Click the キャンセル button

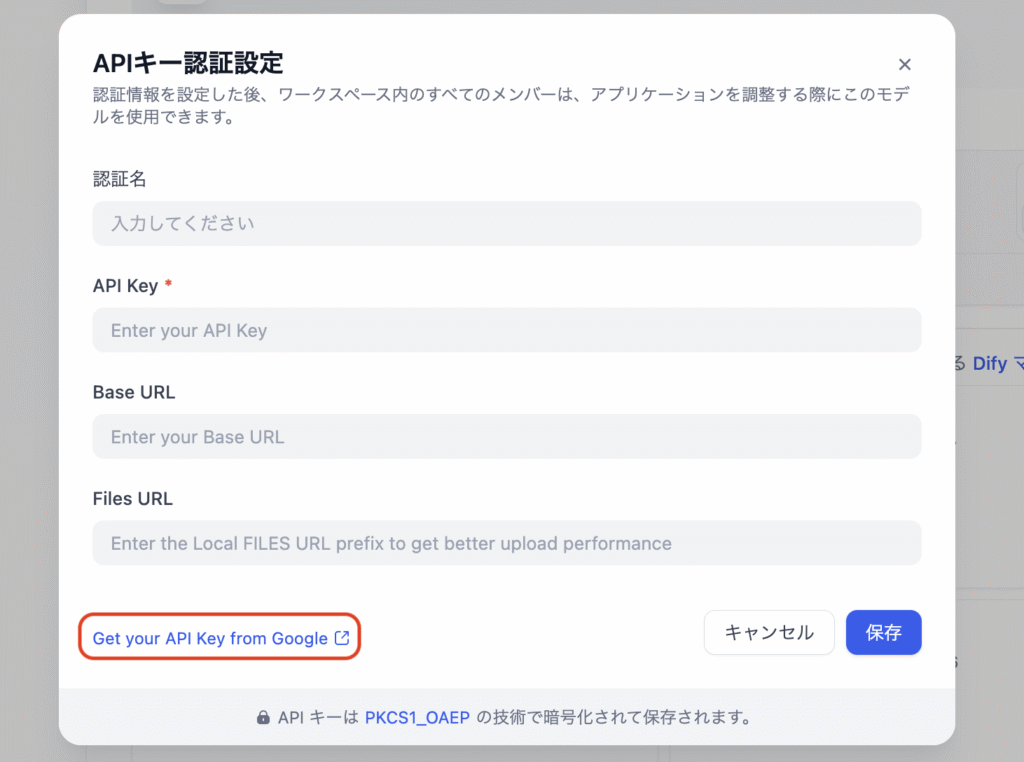[769, 632]
